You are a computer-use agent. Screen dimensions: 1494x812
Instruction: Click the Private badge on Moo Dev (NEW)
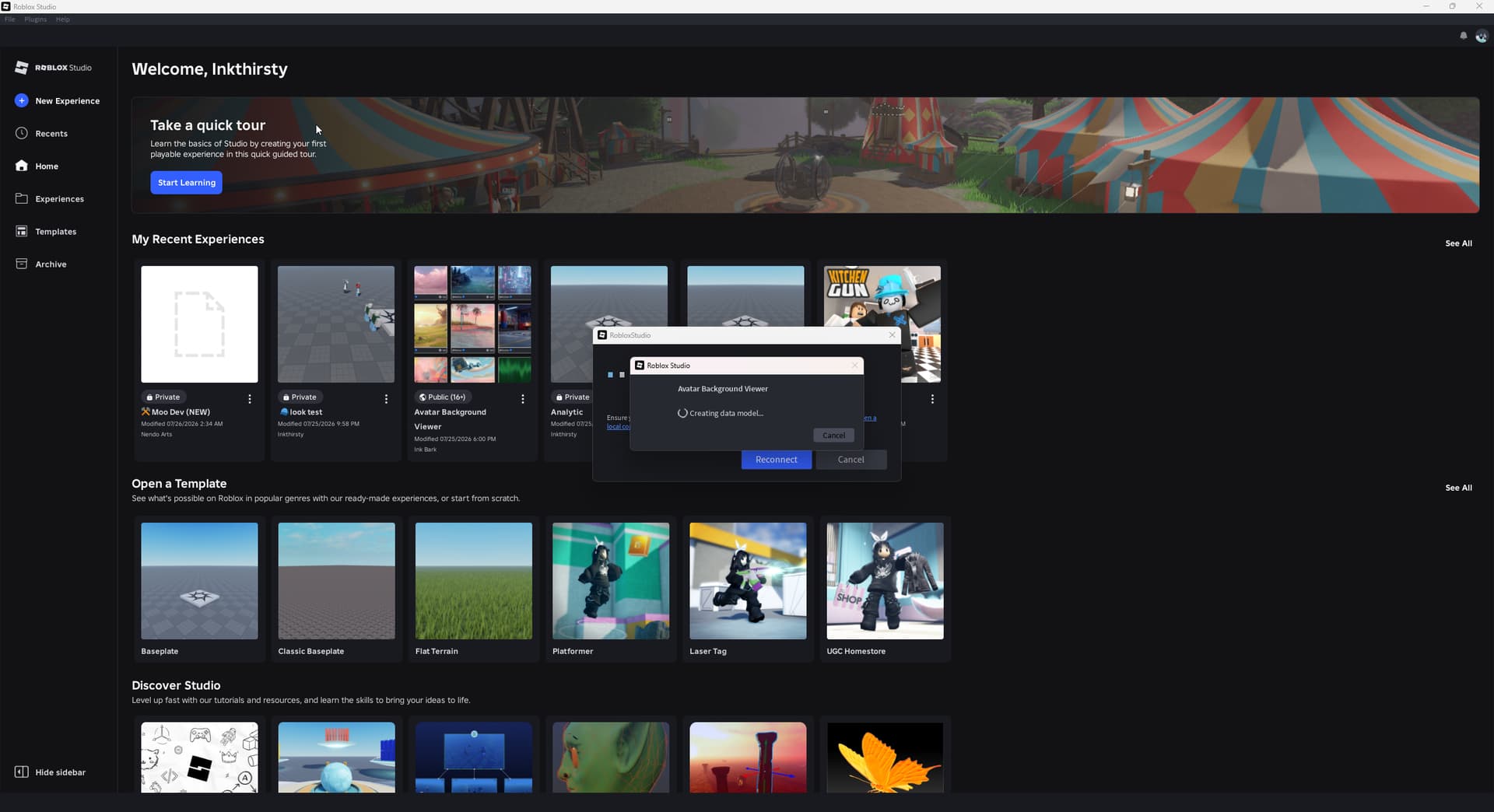(163, 397)
